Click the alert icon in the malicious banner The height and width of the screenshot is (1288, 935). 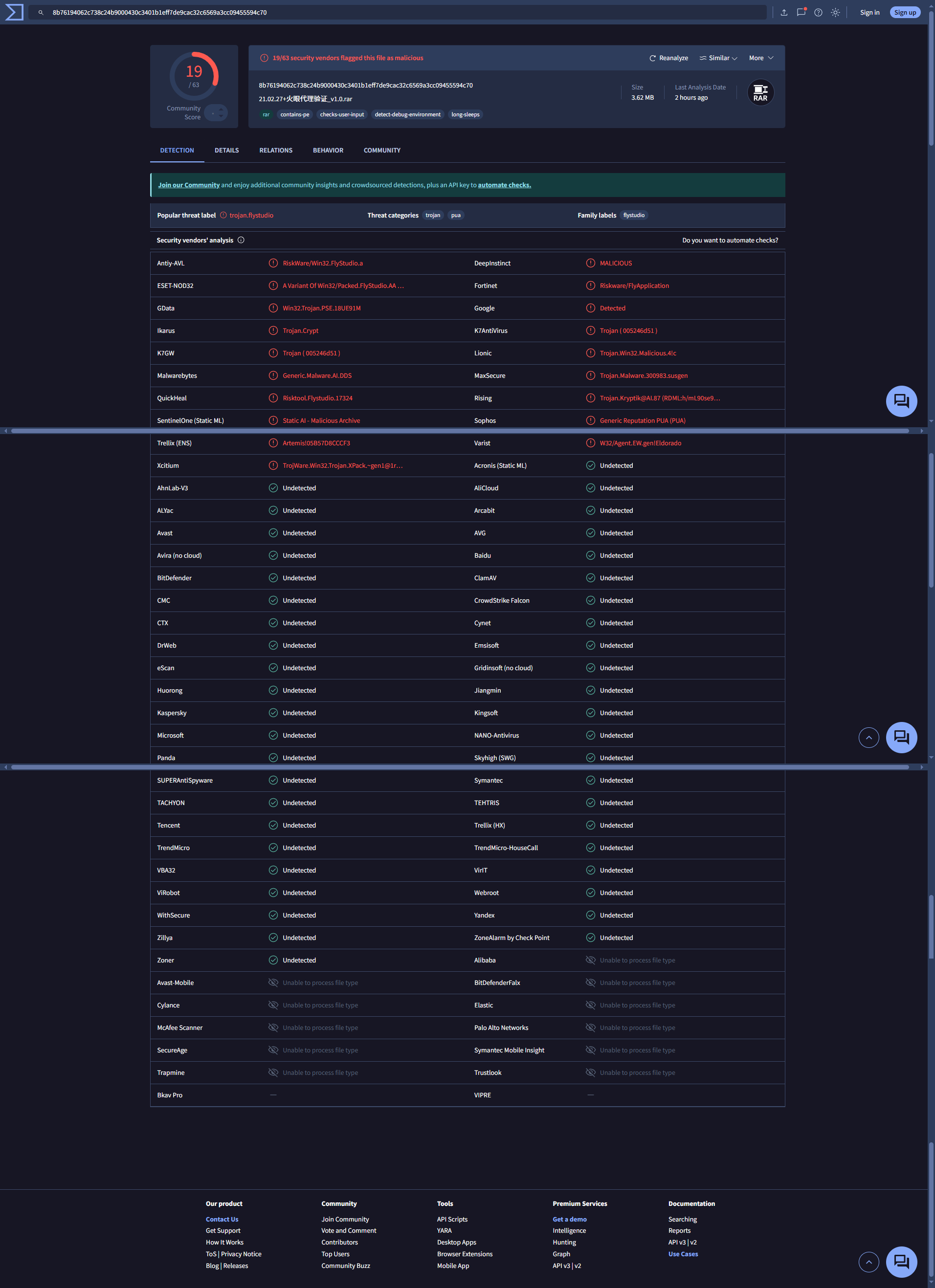264,58
